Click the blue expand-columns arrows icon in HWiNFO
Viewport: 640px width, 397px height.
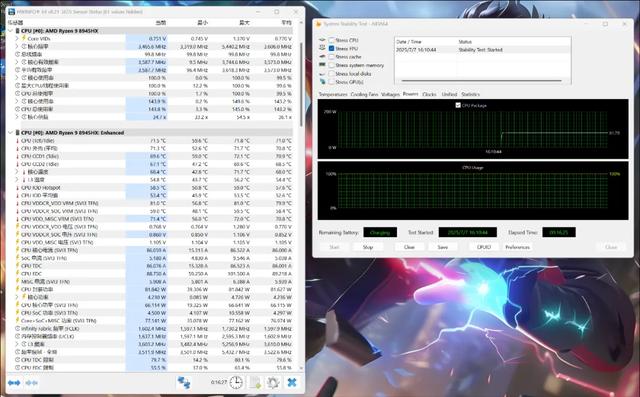click(x=14, y=383)
